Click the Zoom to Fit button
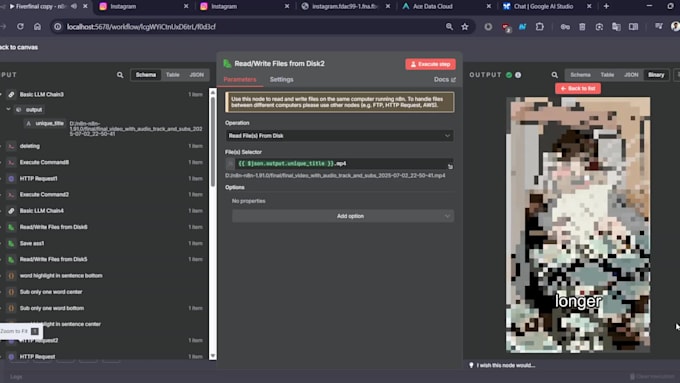680x383 pixels. click(x=20, y=331)
